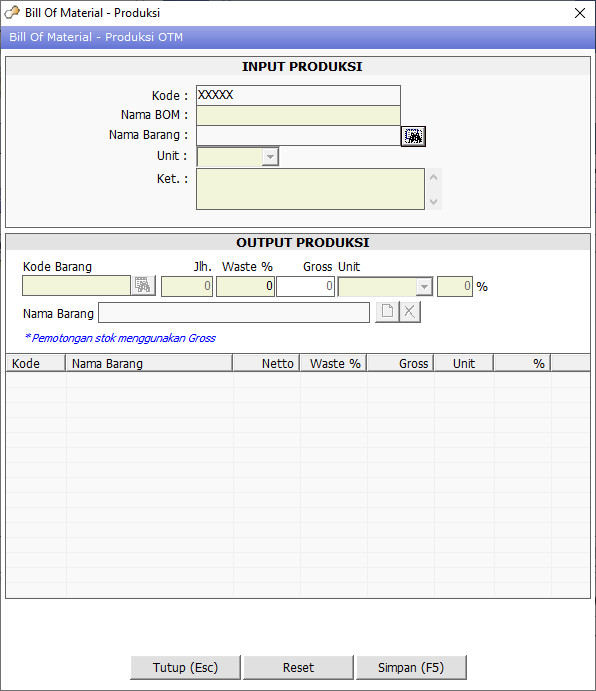Select the Ket. notes text area
This screenshot has width=596, height=691.
(310, 189)
